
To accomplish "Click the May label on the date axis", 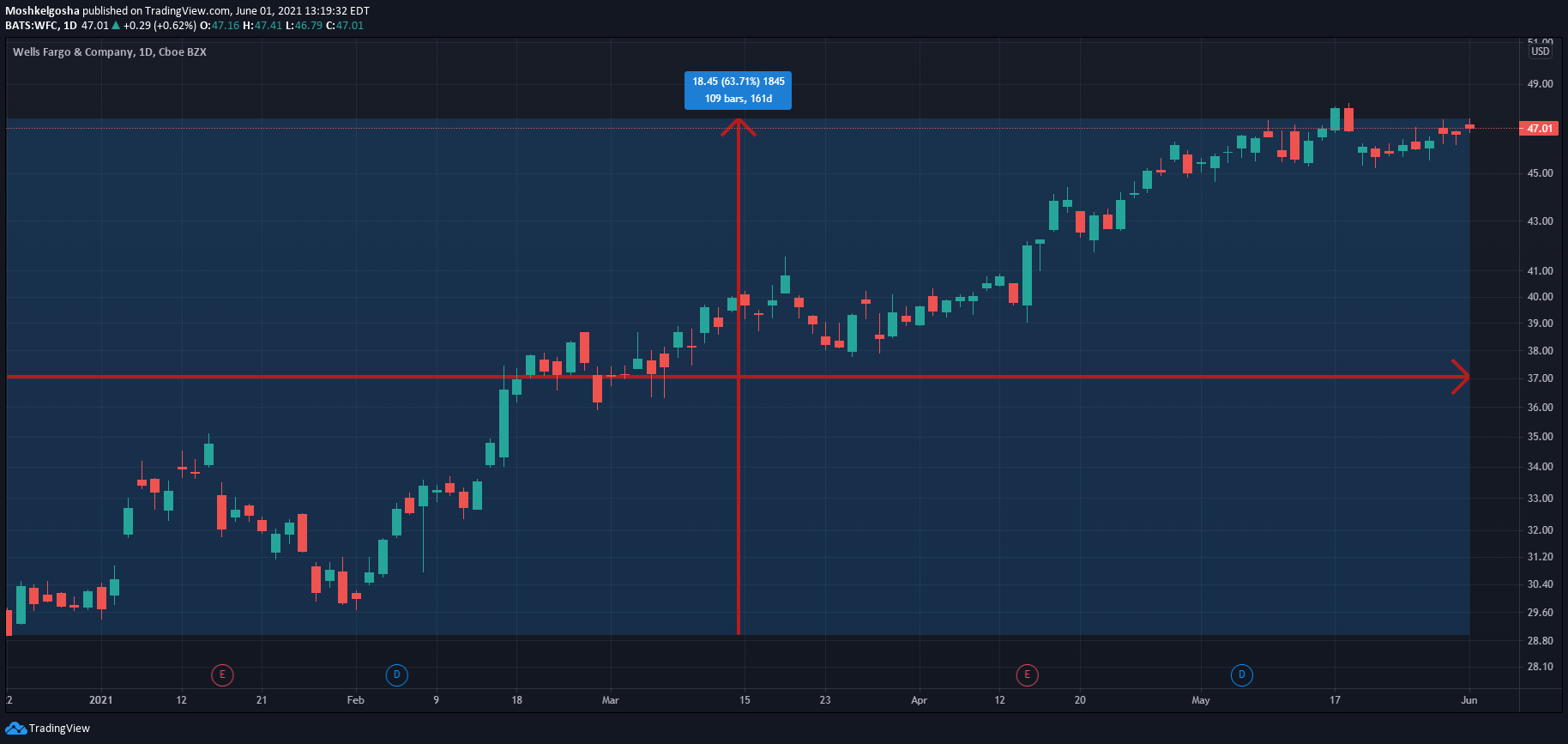I will tap(1200, 700).
